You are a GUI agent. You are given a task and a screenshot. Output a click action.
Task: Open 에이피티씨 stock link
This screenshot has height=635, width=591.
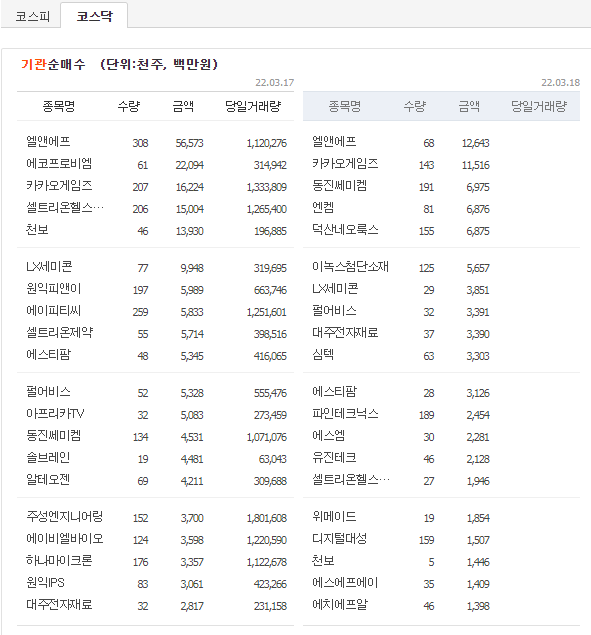tap(53, 310)
